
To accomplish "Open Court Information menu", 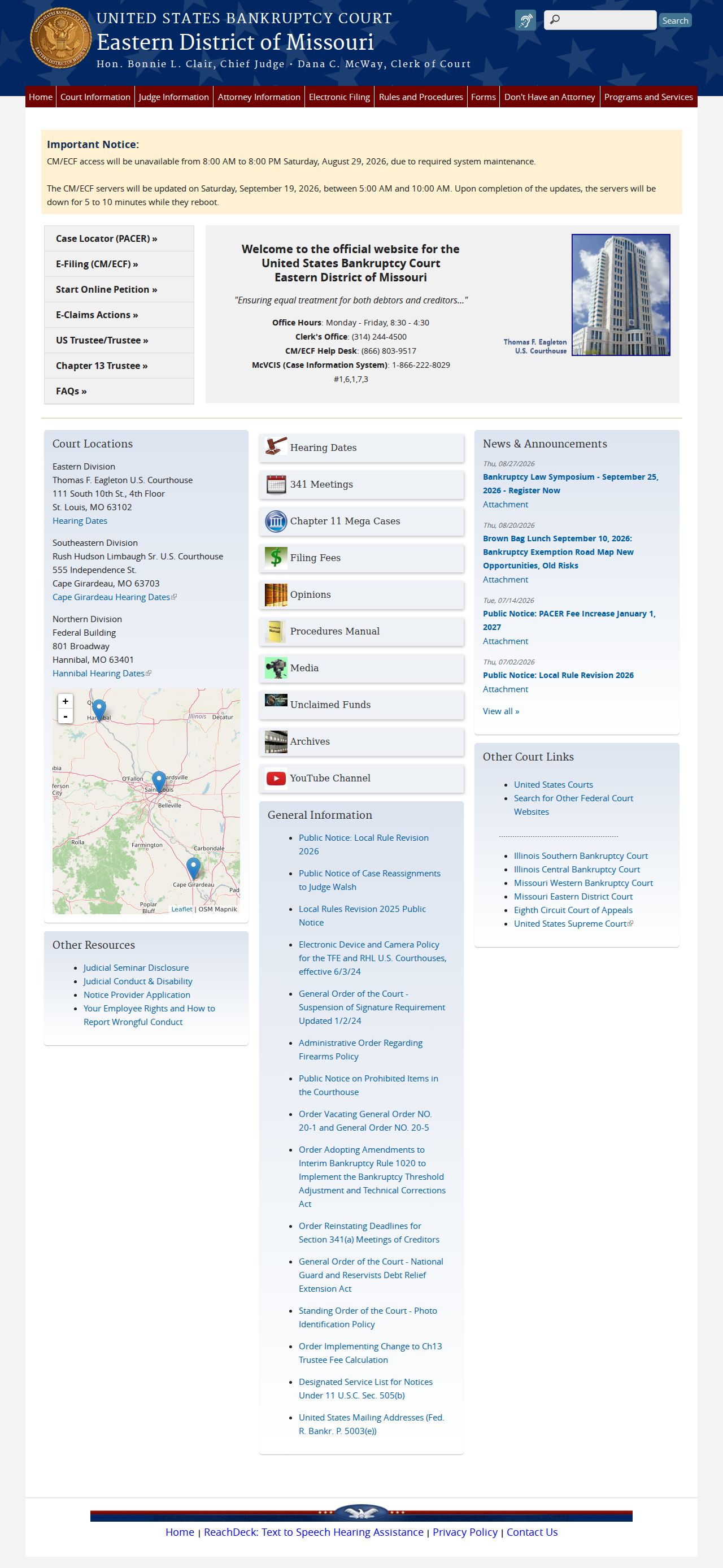I will pyautogui.click(x=95, y=97).
